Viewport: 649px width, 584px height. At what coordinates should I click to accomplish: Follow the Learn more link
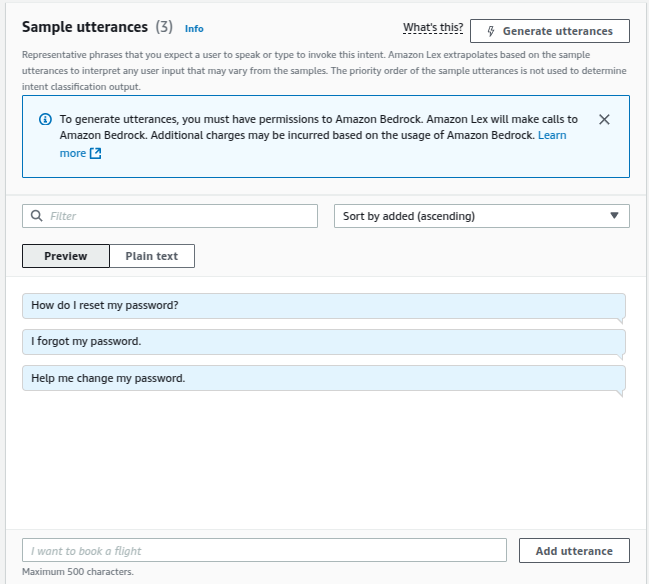(552, 135)
